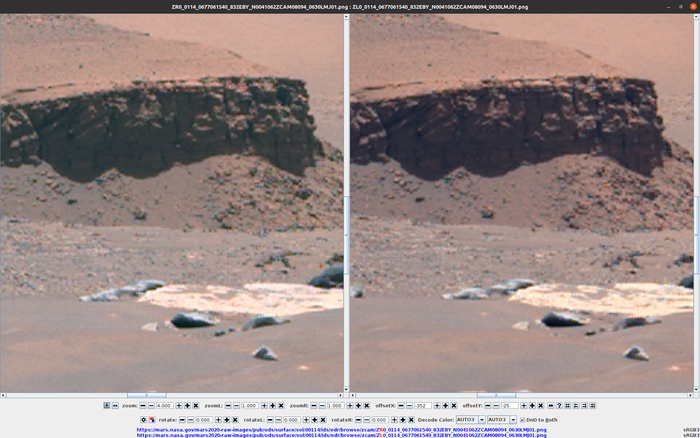The image size is (700, 438).
Task: Click the two-dot icon left of zoom label
Action: point(115,406)
